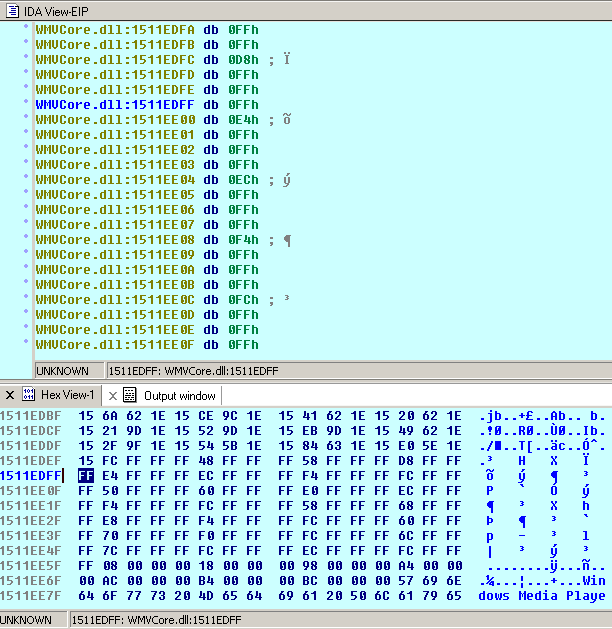This screenshot has width=612, height=629.
Task: Select line WMVCore.dll:1511EE0D
Action: [x=147, y=315]
